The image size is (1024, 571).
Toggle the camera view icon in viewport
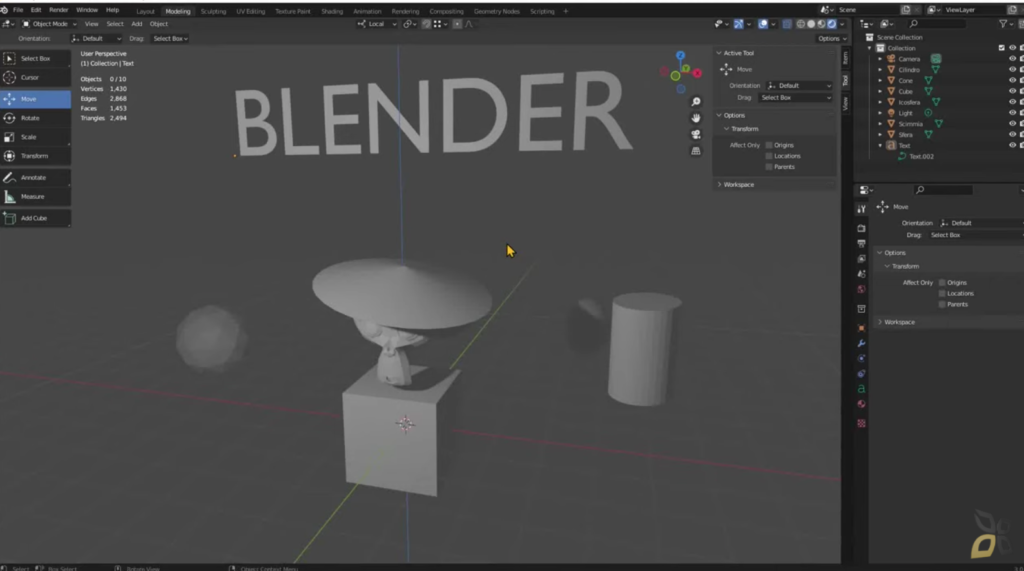click(696, 135)
